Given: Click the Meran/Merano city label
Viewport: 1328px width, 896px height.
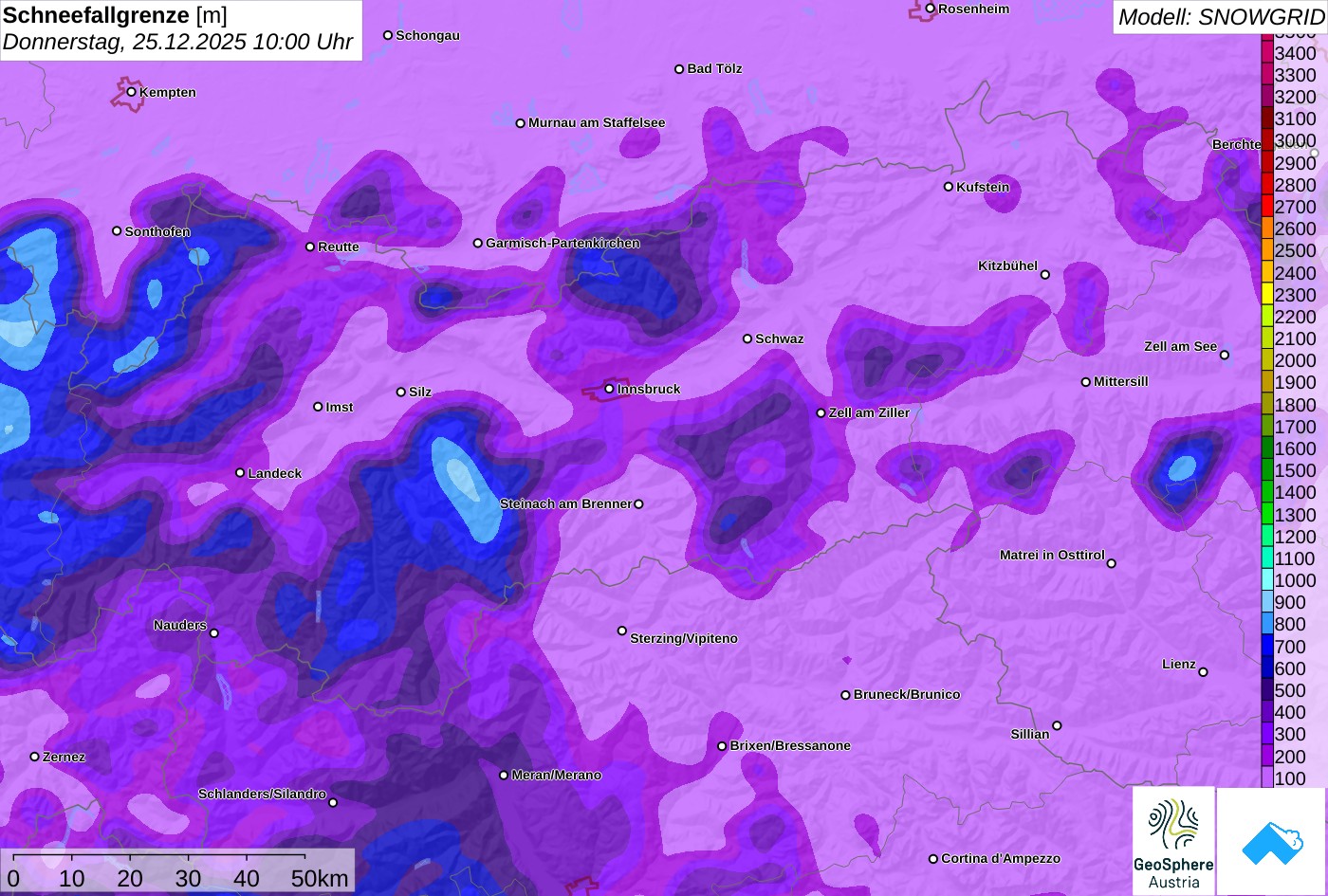Looking at the screenshot, I should pos(557,775).
